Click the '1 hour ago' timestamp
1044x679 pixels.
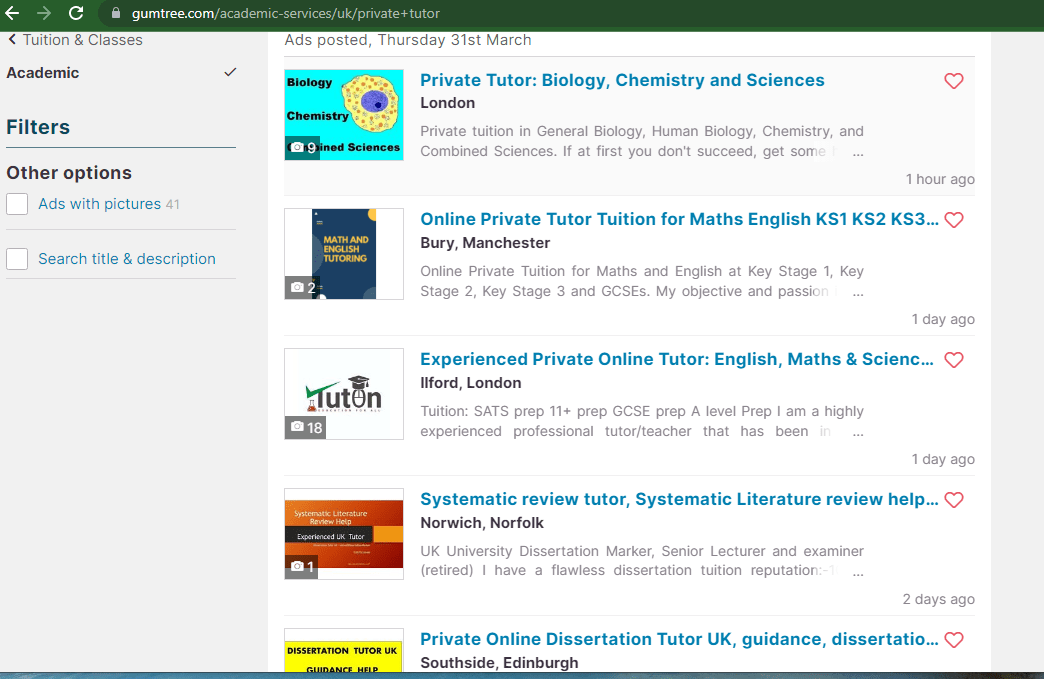tap(940, 179)
